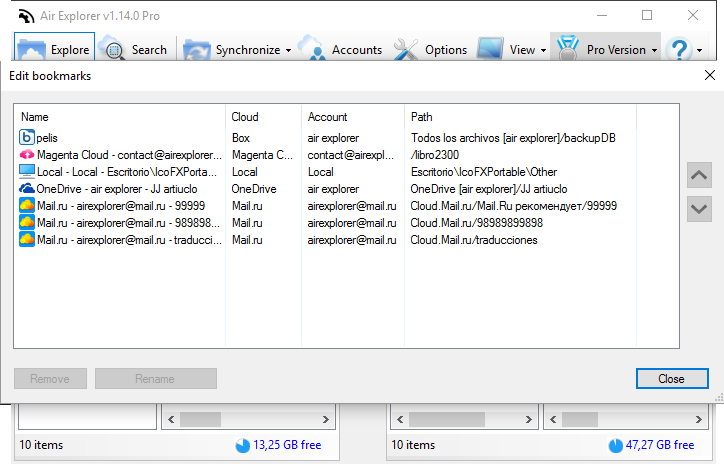
Task: Select the Local - Escritorio bookmark name
Action: pyautogui.click(x=127, y=172)
